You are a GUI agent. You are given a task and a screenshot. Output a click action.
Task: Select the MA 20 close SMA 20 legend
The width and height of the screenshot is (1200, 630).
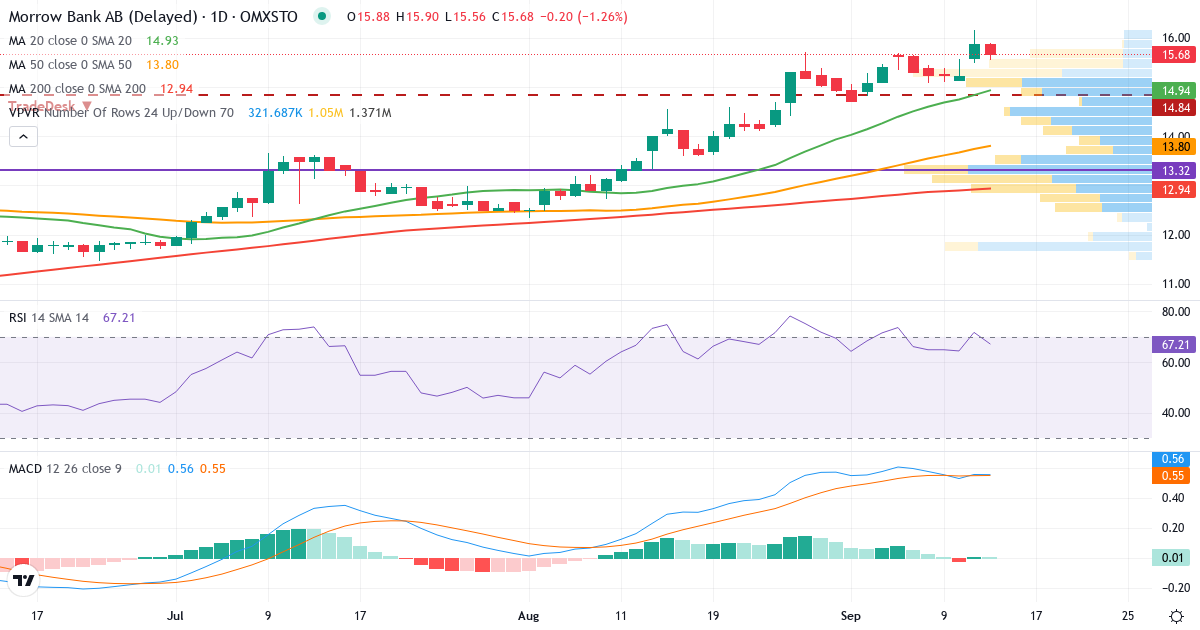point(70,40)
